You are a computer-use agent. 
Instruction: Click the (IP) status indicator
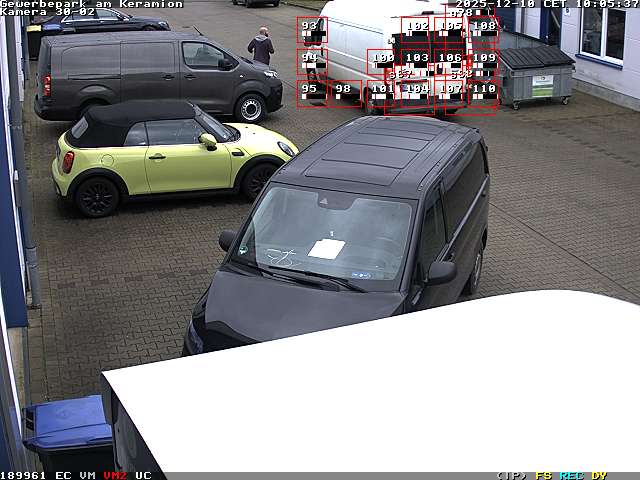point(511,475)
